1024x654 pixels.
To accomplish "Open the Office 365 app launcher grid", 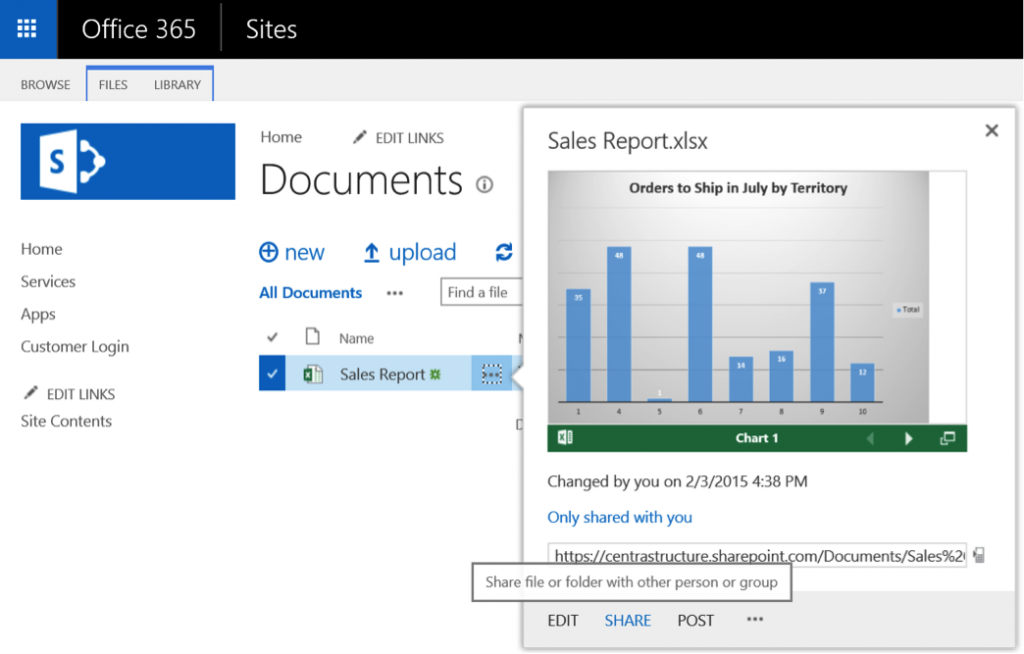I will pyautogui.click(x=28, y=29).
